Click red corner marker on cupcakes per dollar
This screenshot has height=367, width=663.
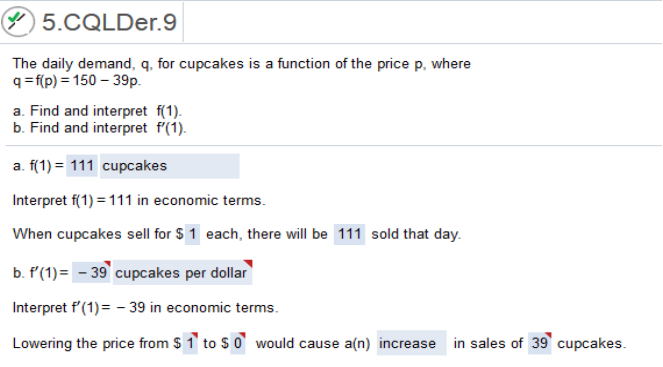point(248,264)
